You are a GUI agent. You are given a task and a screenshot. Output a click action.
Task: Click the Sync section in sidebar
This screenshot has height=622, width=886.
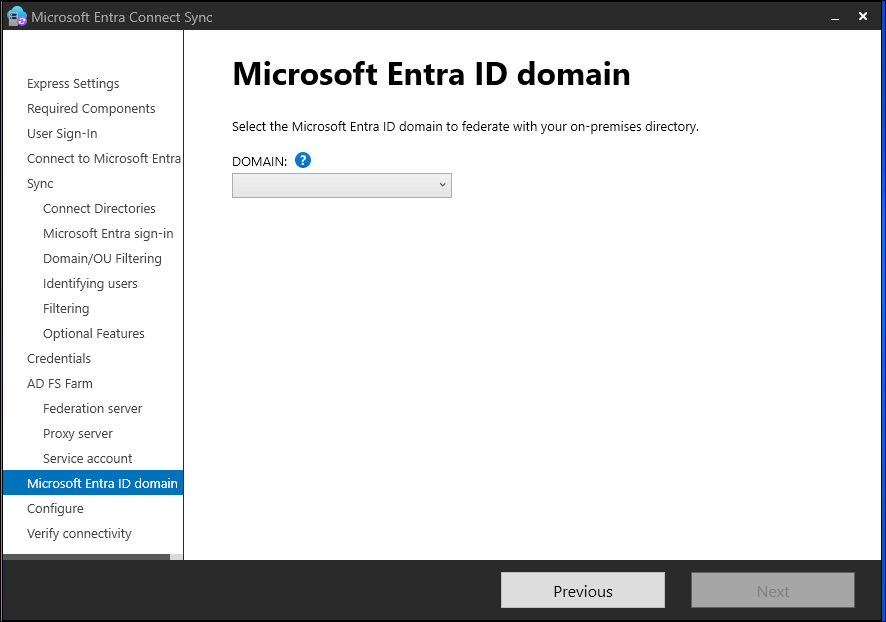pyautogui.click(x=40, y=184)
